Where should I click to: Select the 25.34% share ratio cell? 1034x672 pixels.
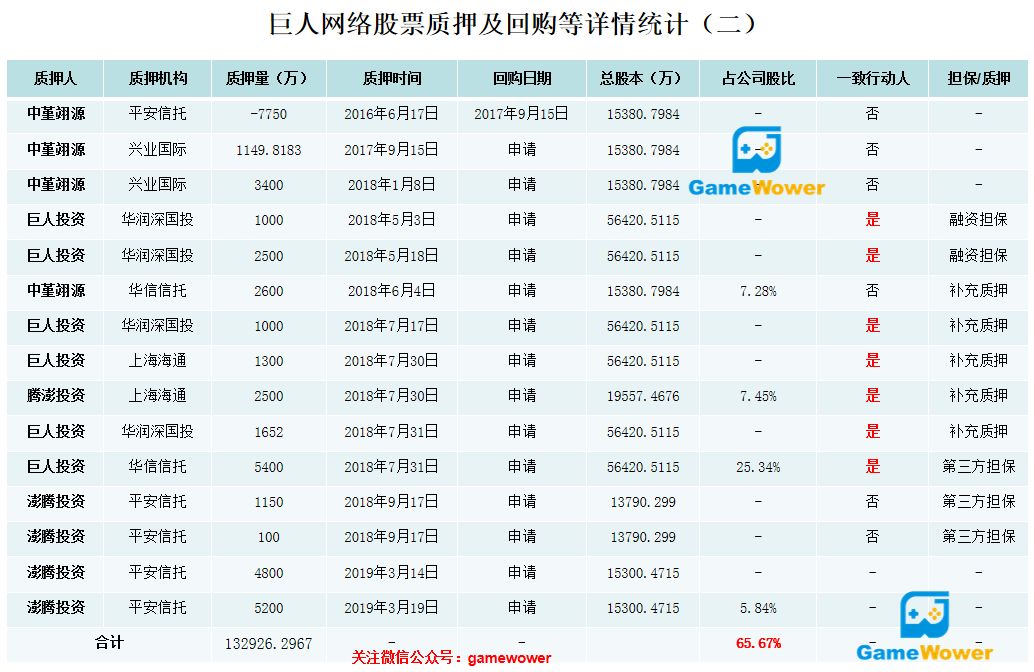pos(758,467)
